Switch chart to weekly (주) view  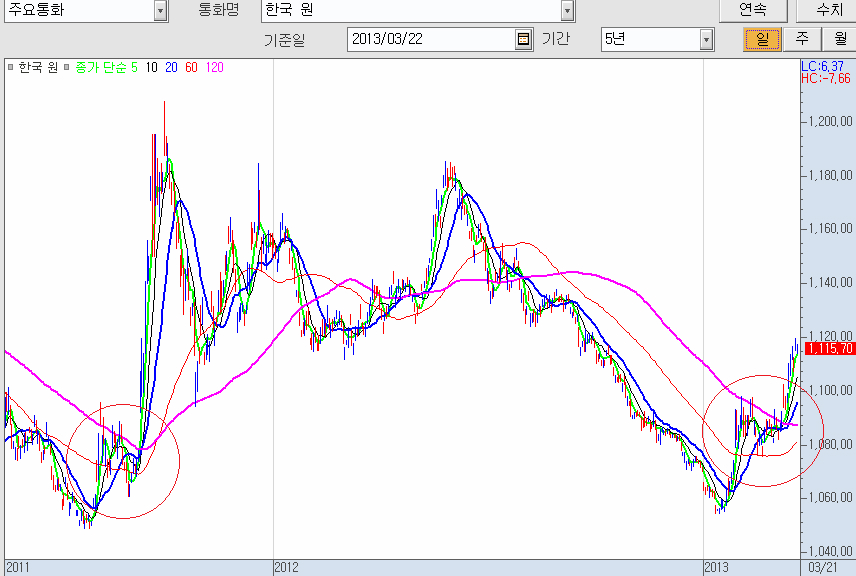(x=801, y=40)
